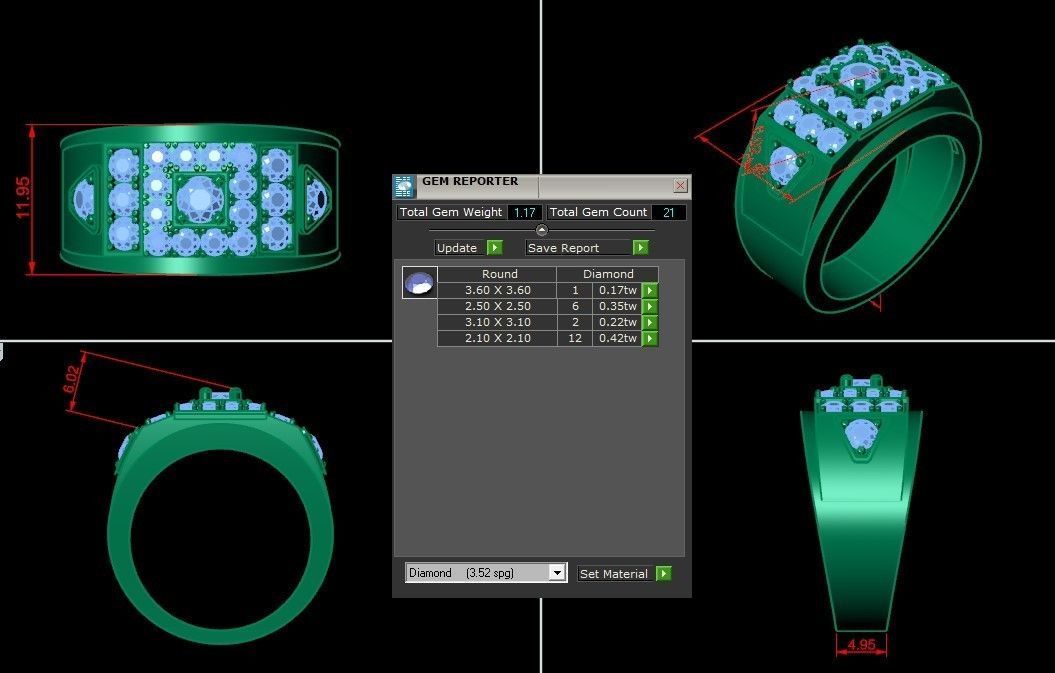Click the 6.02 dimension label in the front view

tap(72, 380)
